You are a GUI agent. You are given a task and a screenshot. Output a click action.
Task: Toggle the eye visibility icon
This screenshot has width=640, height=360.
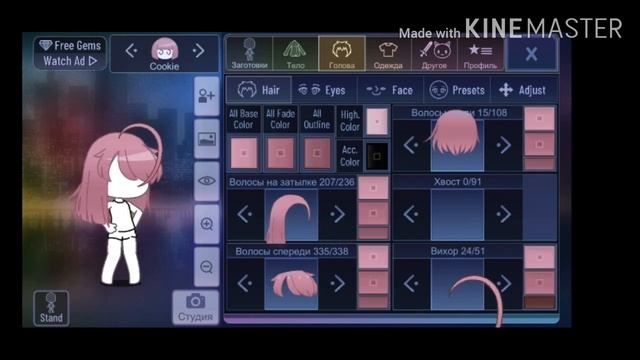point(207,181)
